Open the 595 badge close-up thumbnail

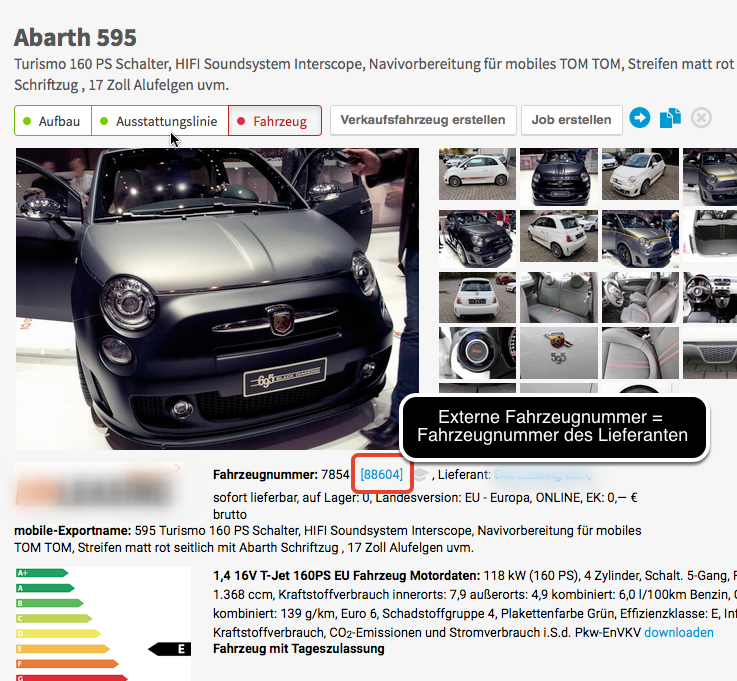click(558, 352)
